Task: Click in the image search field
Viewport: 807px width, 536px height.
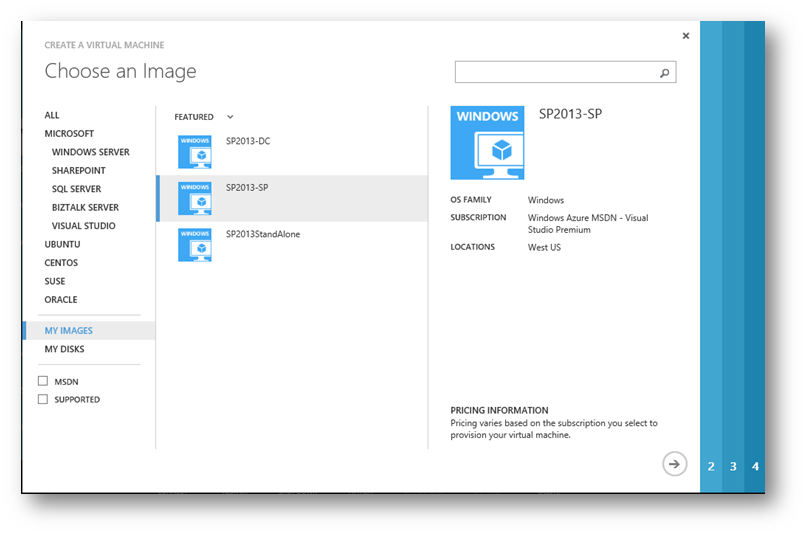Action: coord(565,72)
